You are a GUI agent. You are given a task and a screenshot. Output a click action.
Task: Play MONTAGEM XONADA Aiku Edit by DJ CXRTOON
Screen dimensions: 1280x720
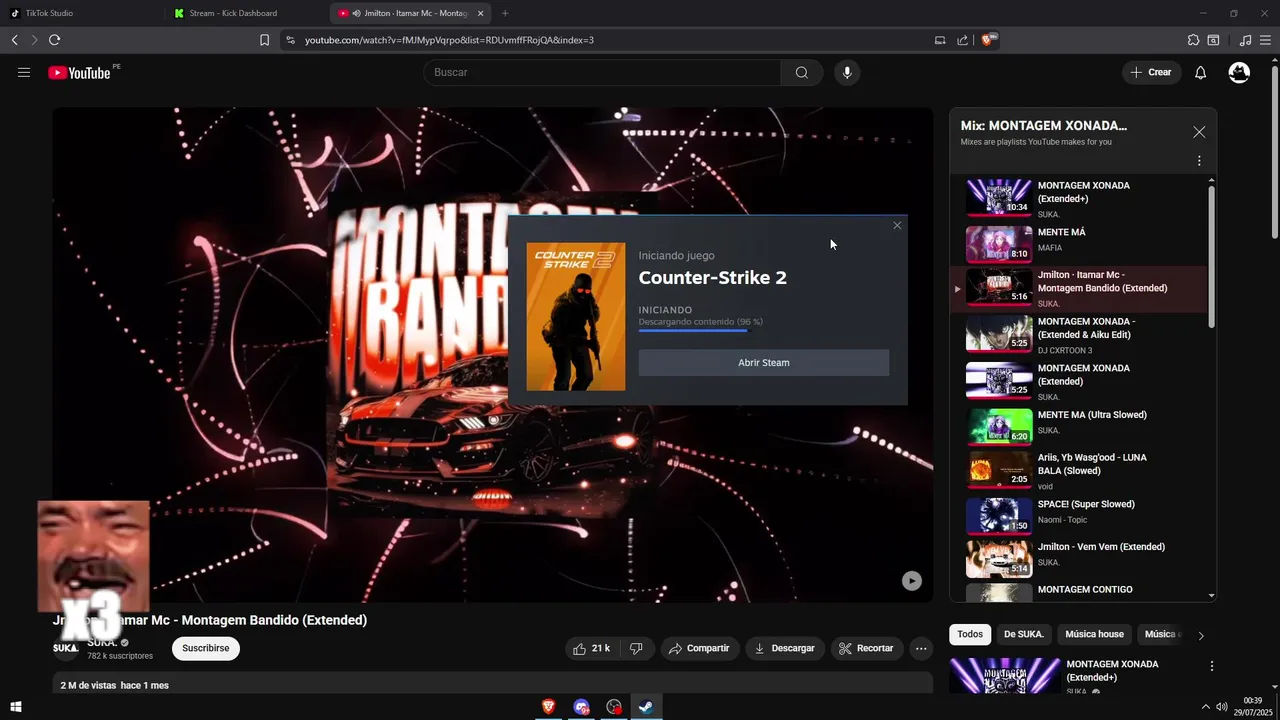(1080, 335)
